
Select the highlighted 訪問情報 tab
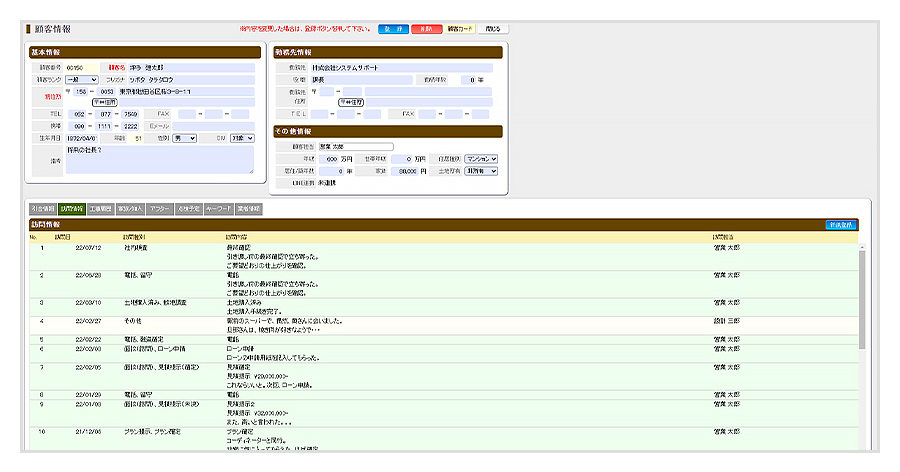(72, 209)
